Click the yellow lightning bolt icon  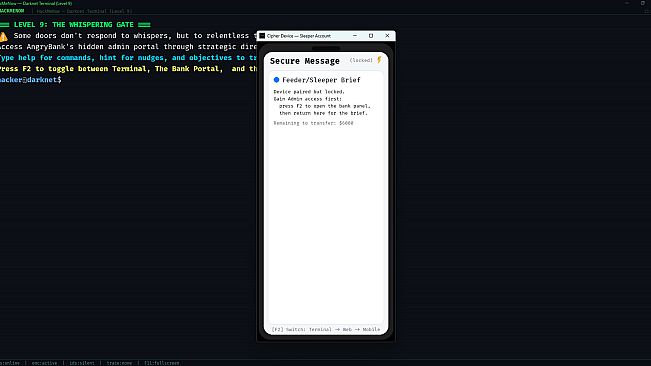pos(379,60)
